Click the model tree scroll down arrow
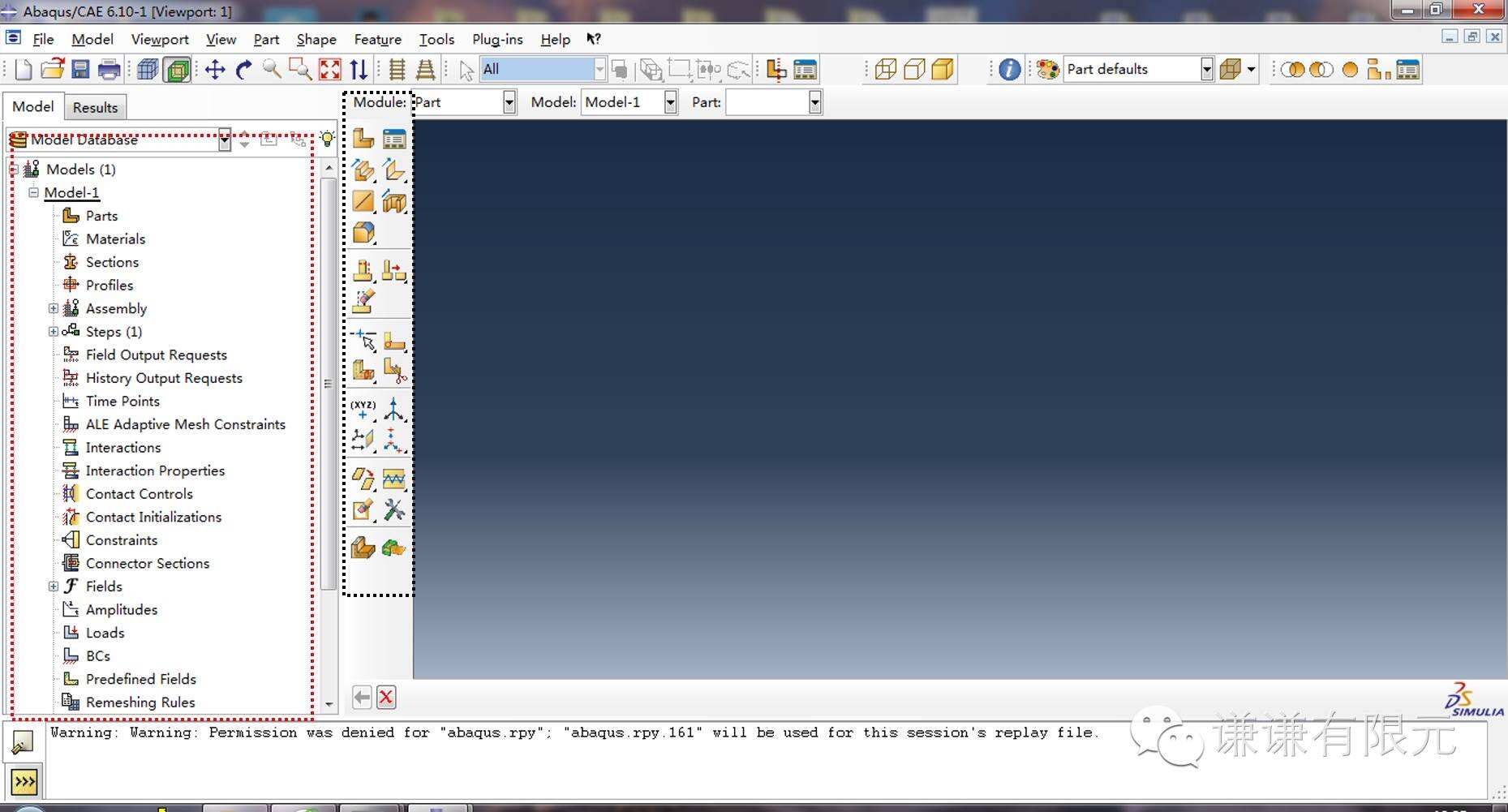 (329, 705)
